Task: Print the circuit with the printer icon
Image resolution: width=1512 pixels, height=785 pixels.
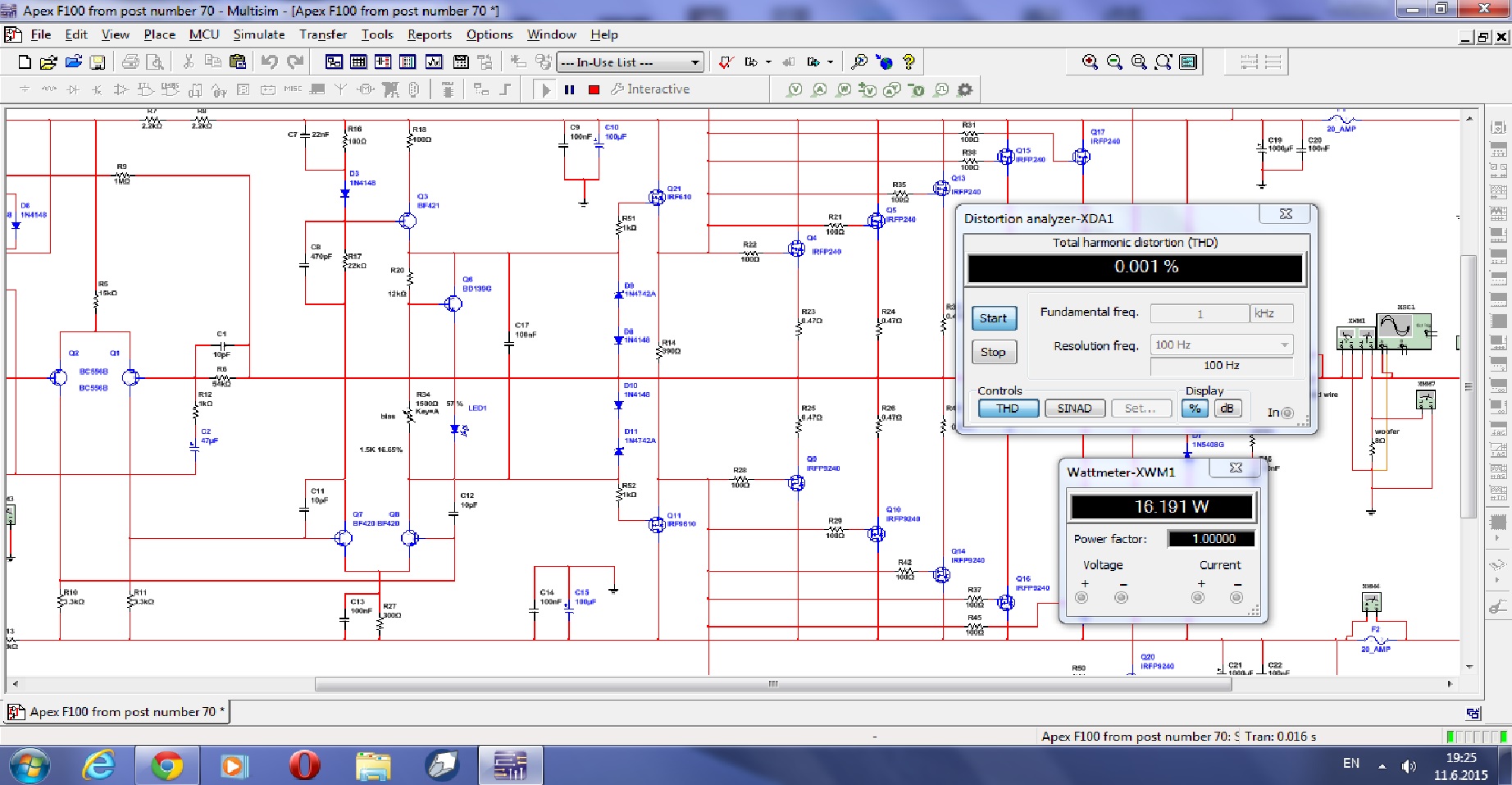Action: (130, 62)
